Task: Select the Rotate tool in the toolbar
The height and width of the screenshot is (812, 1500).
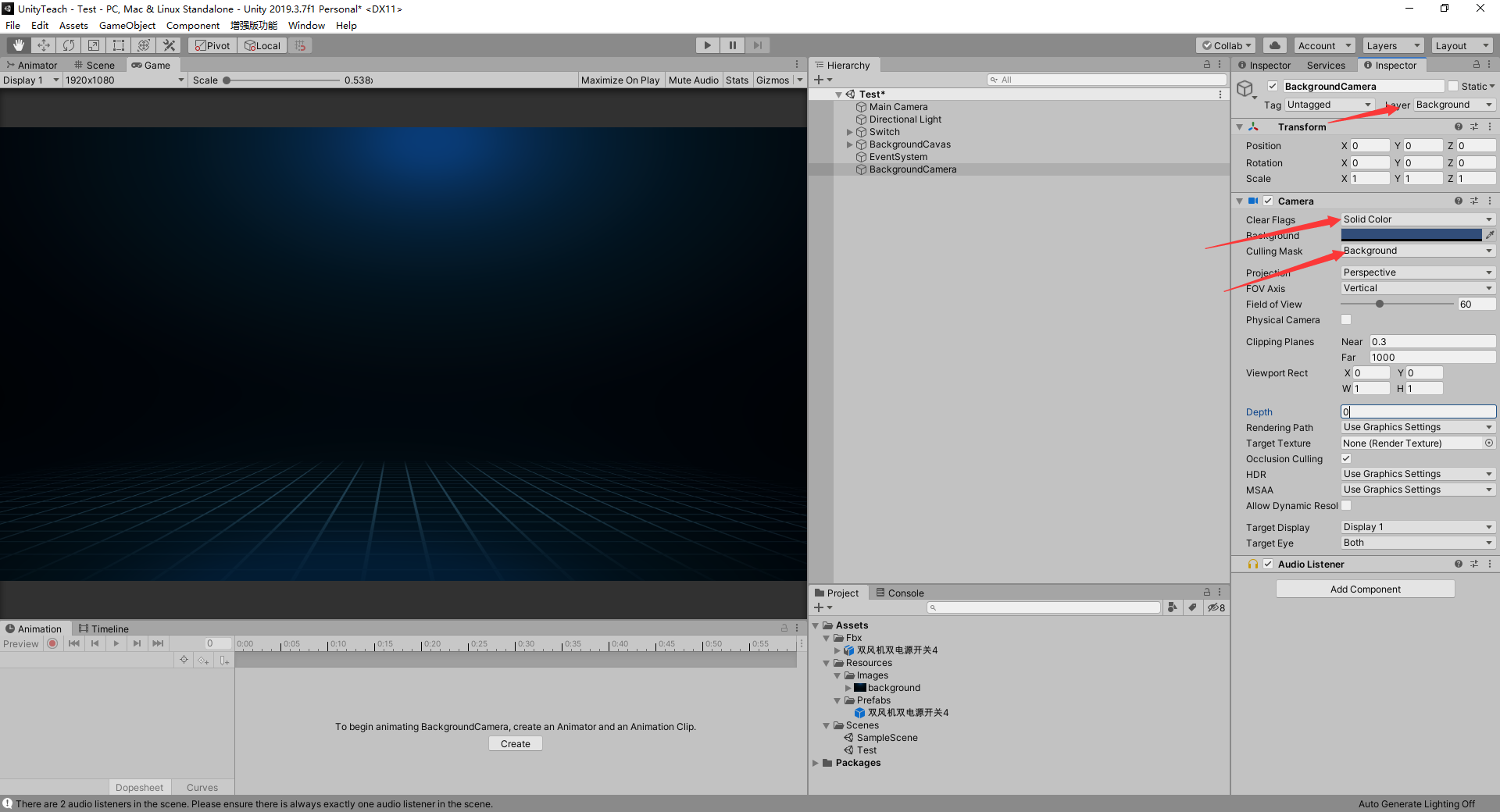Action: click(69, 45)
